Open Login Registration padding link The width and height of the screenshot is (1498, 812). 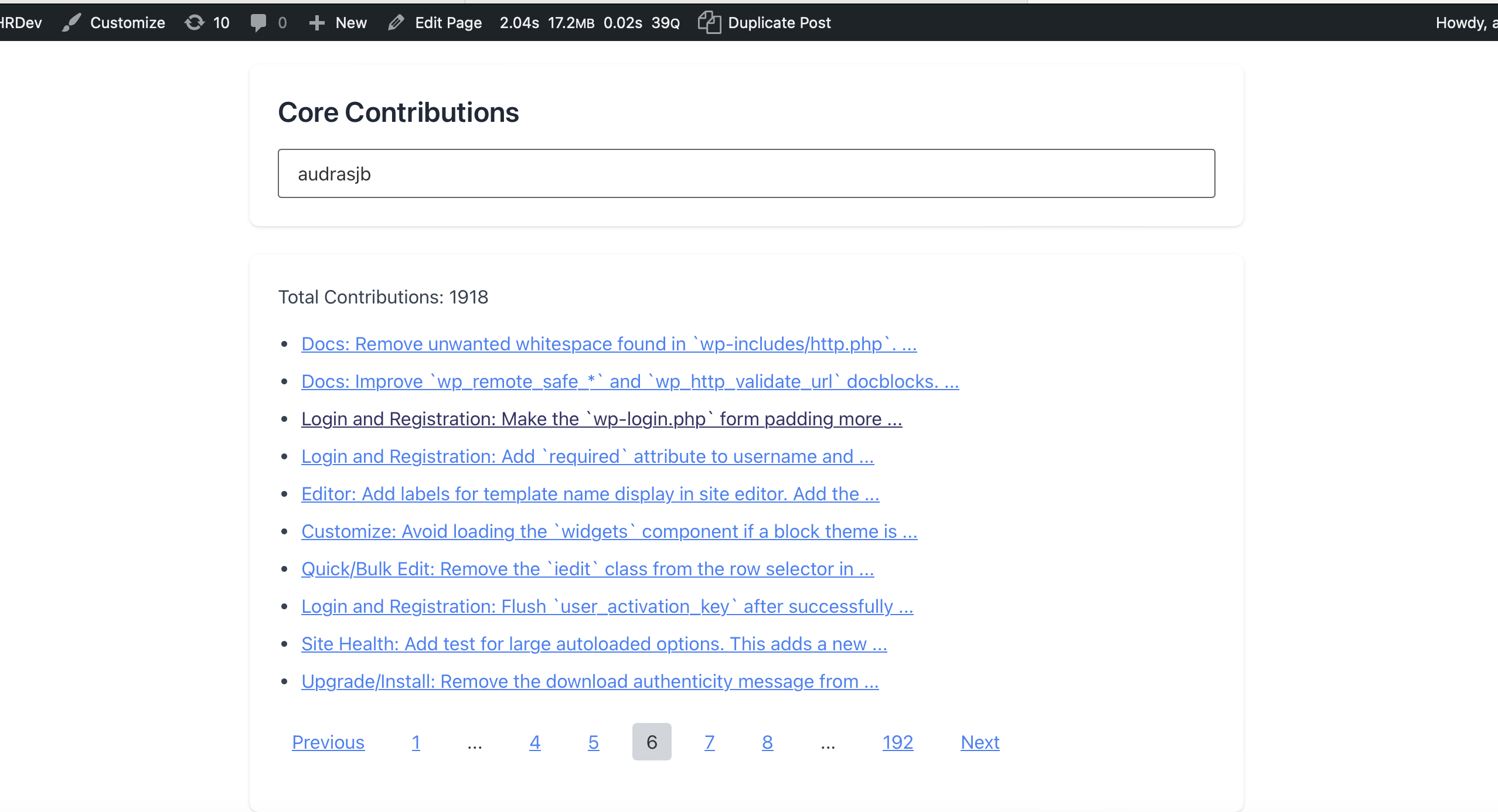coord(600,418)
